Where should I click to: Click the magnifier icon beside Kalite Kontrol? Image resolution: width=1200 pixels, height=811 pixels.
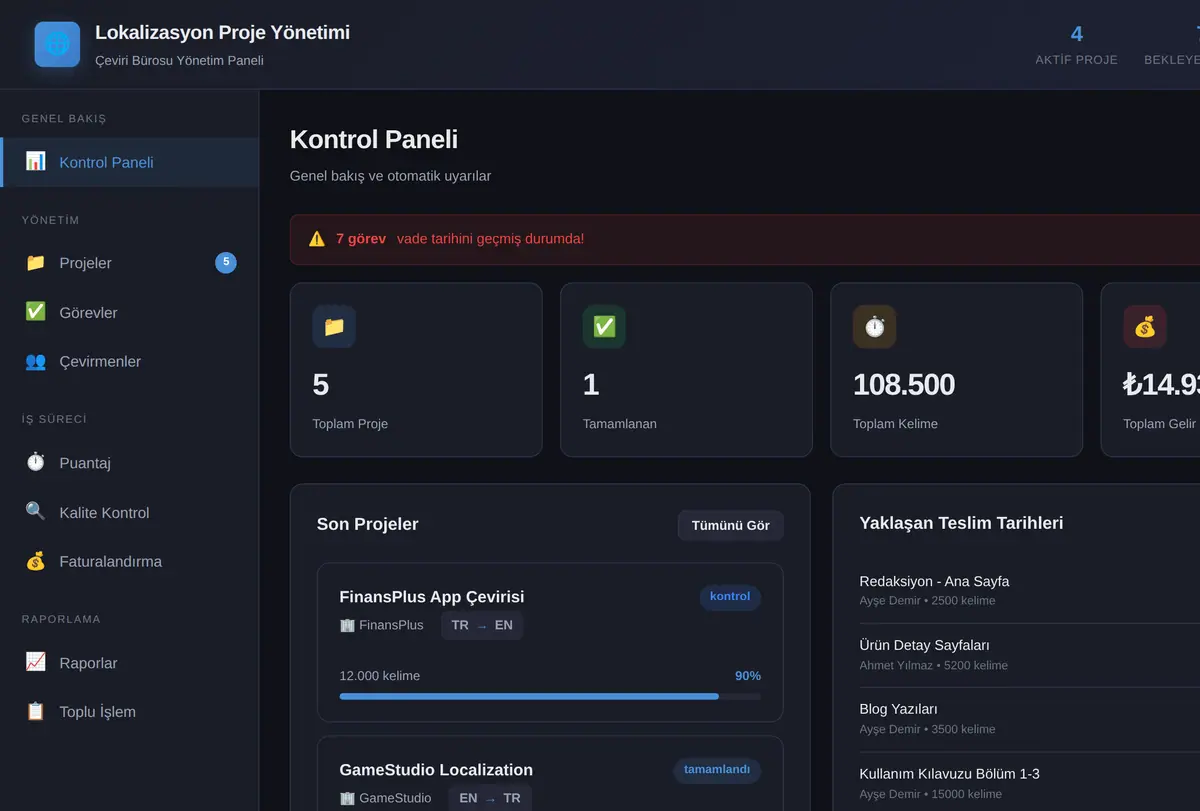coord(35,511)
